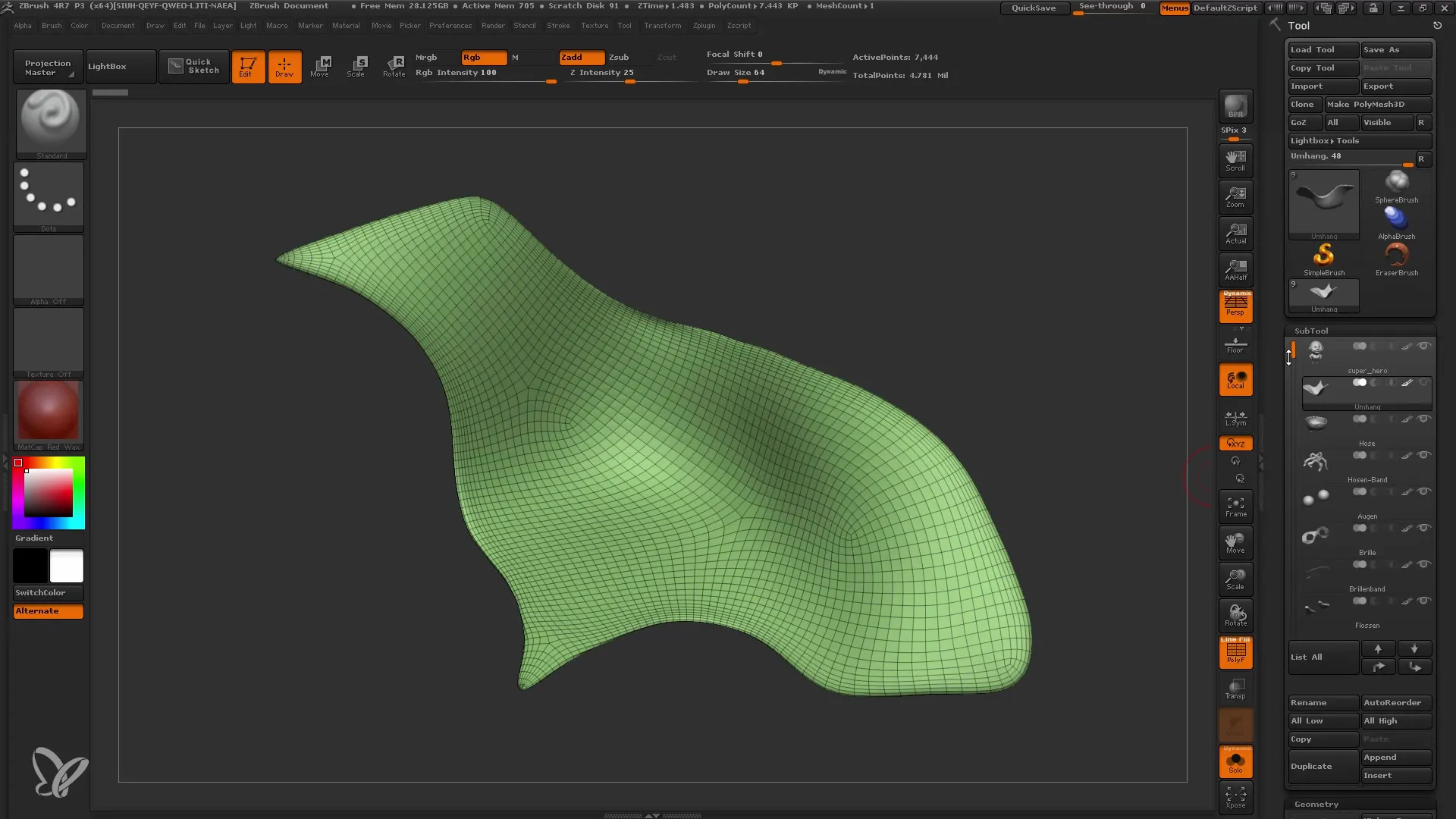The height and width of the screenshot is (819, 1456).
Task: Open the Texture menu item
Action: 594,25
